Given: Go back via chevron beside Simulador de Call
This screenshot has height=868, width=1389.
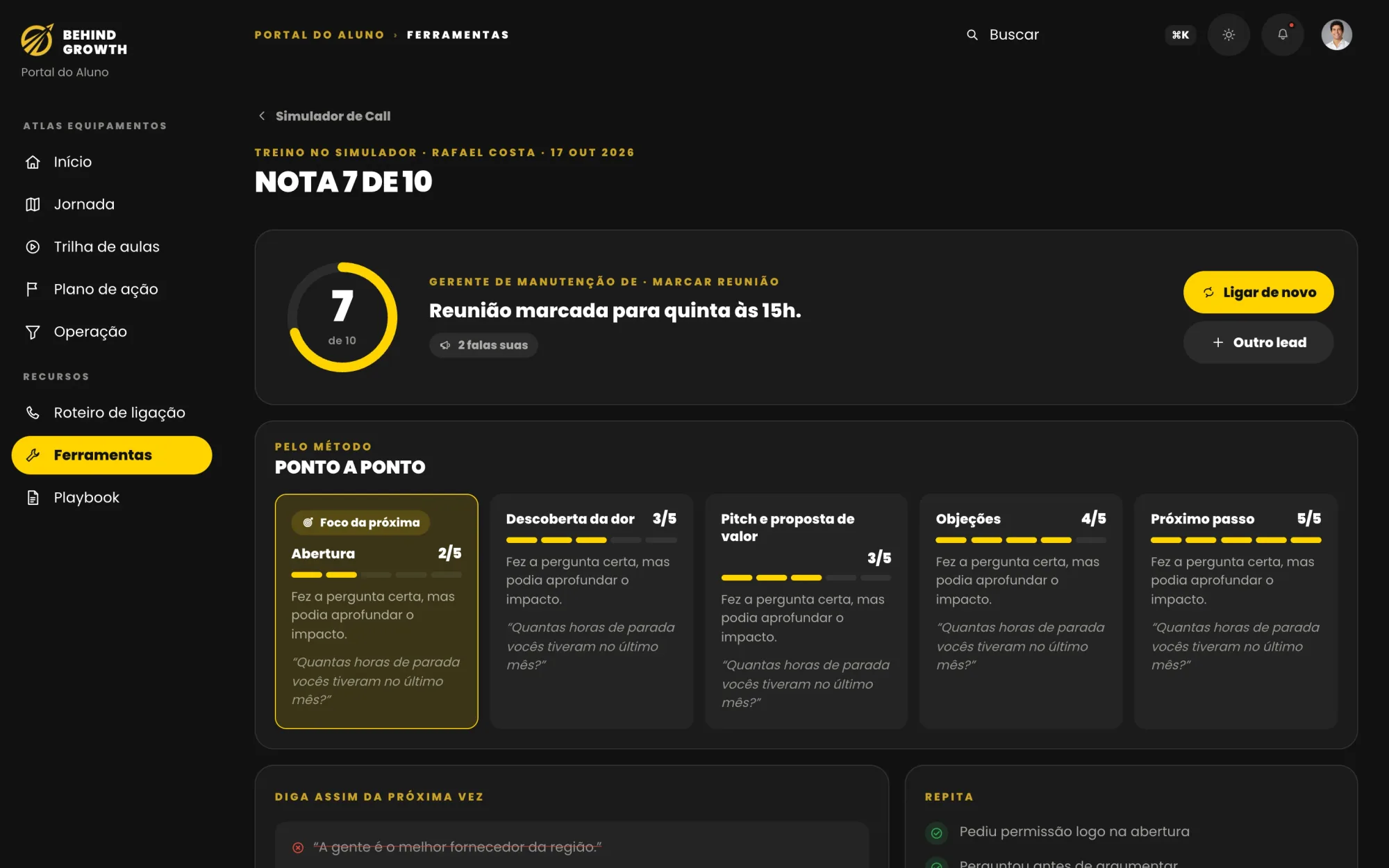Looking at the screenshot, I should [x=262, y=116].
